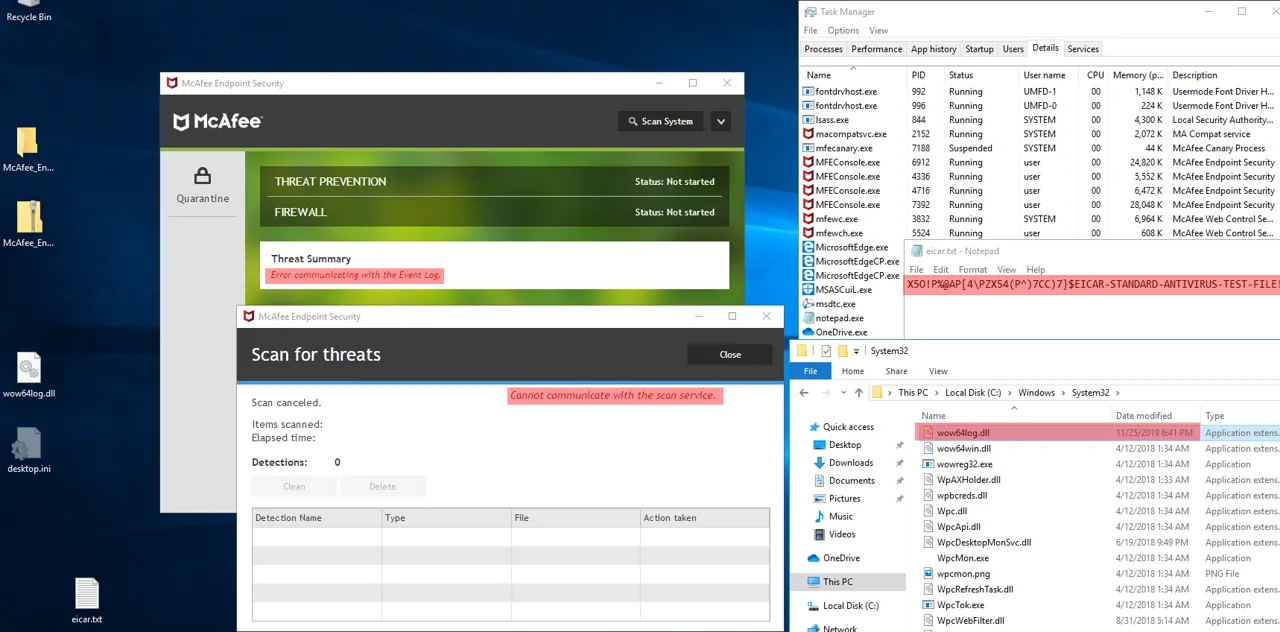Click the Clean button in scan dialog
Screen dimensions: 1280x632
(x=294, y=486)
